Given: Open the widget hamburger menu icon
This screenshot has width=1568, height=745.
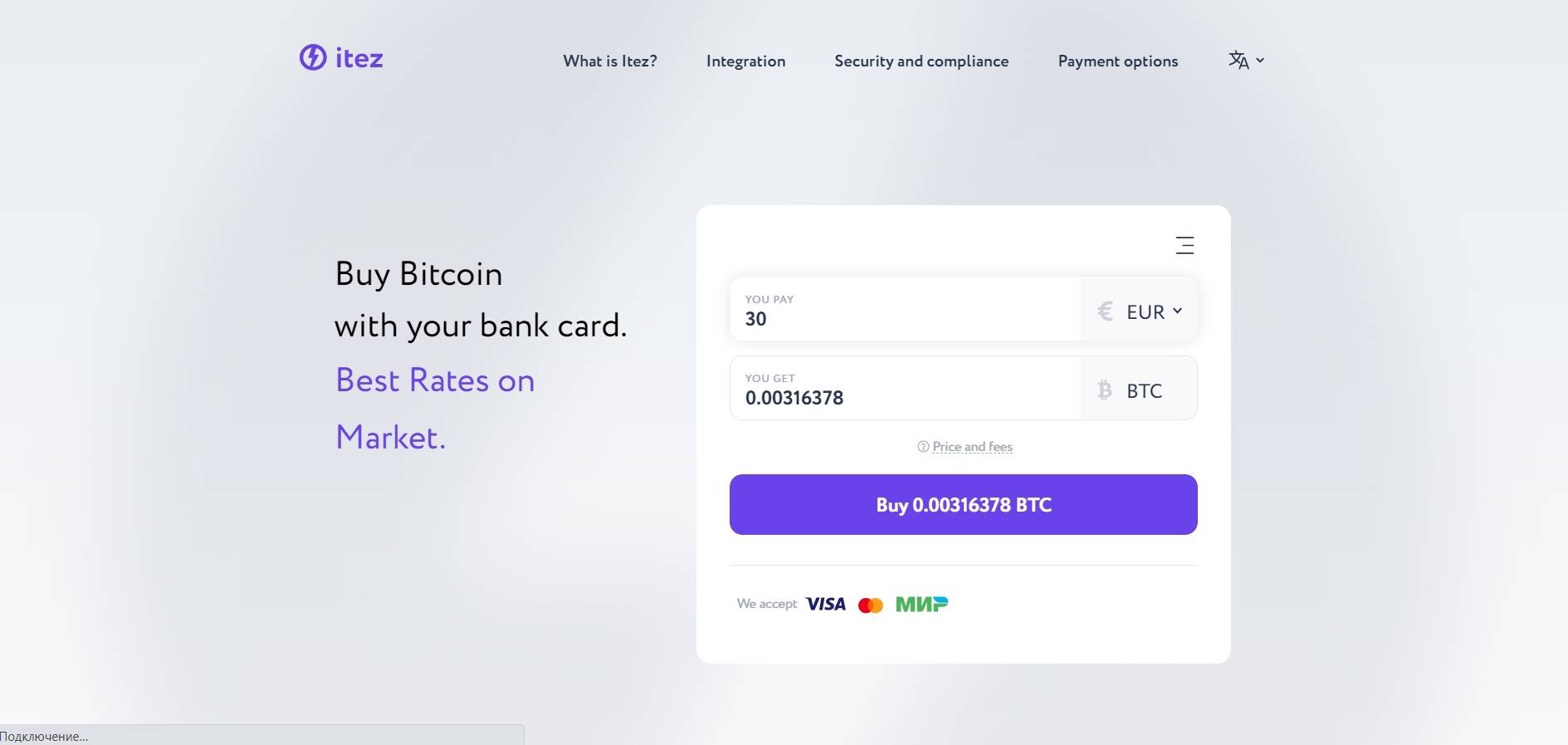Looking at the screenshot, I should (x=1185, y=245).
